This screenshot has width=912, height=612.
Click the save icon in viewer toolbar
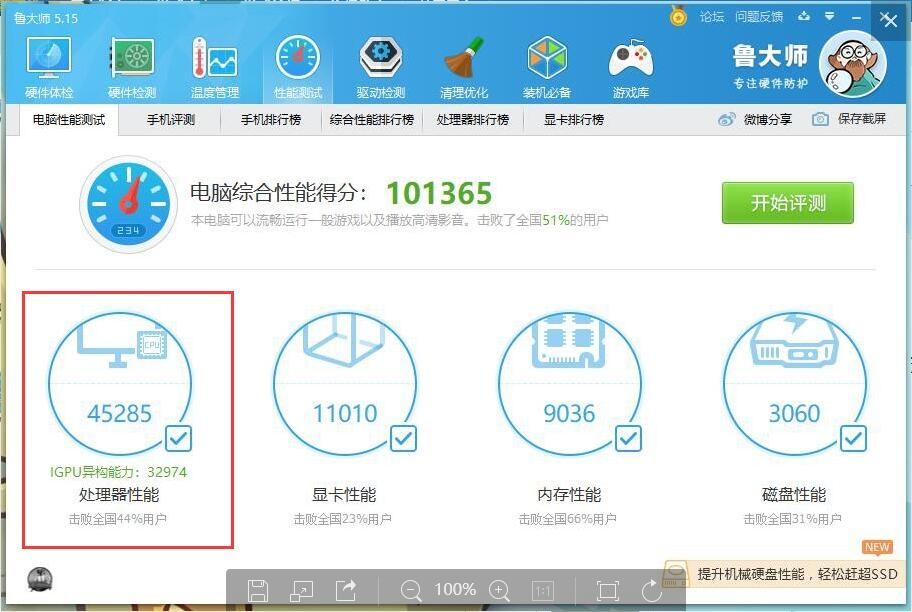(x=258, y=591)
